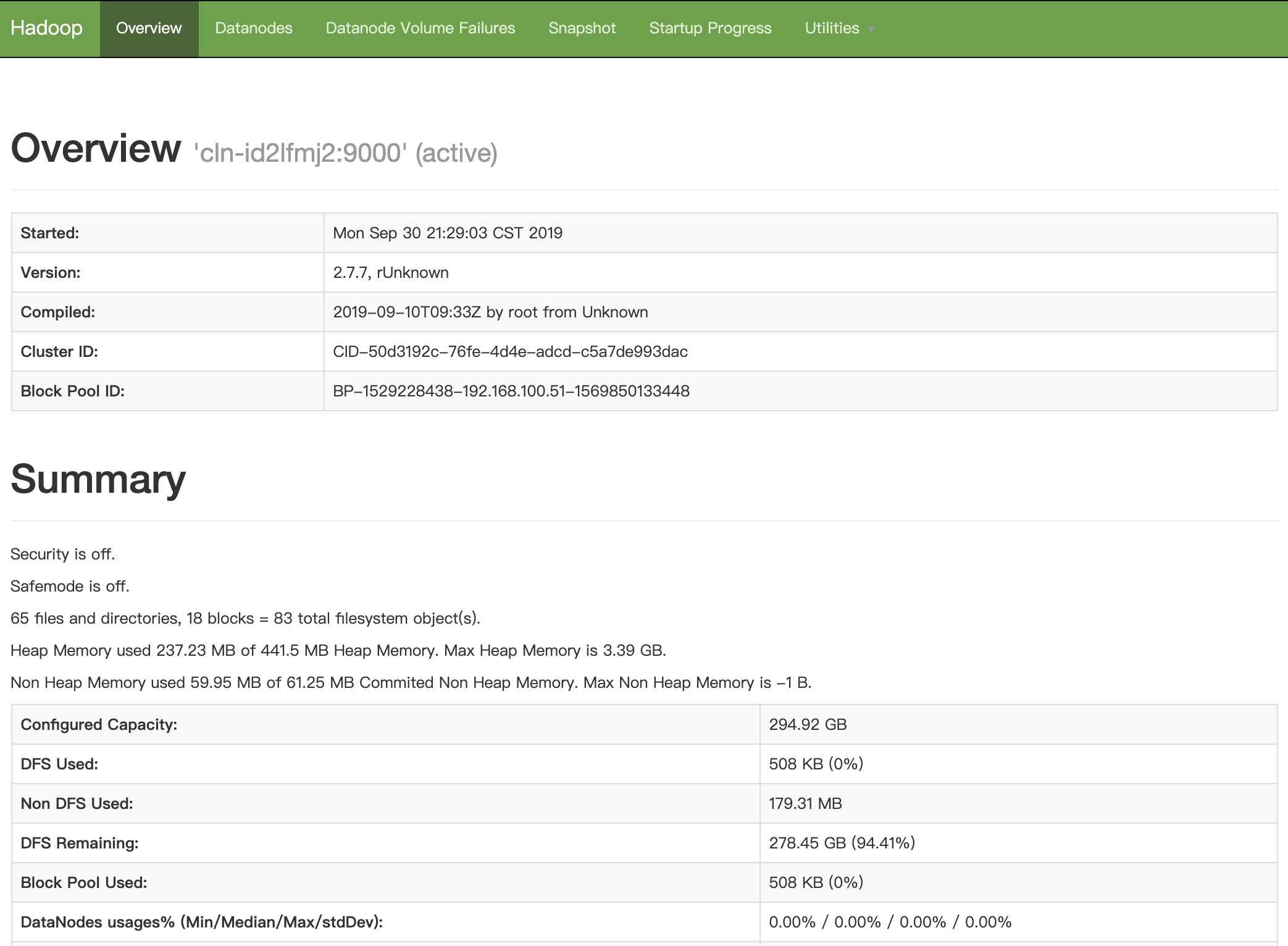Click the Hadoop brand link

coord(46,28)
